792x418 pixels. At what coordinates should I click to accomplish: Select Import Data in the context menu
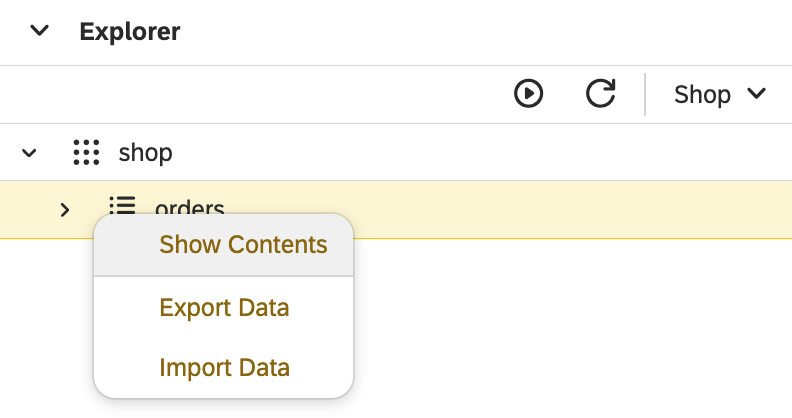pos(223,368)
